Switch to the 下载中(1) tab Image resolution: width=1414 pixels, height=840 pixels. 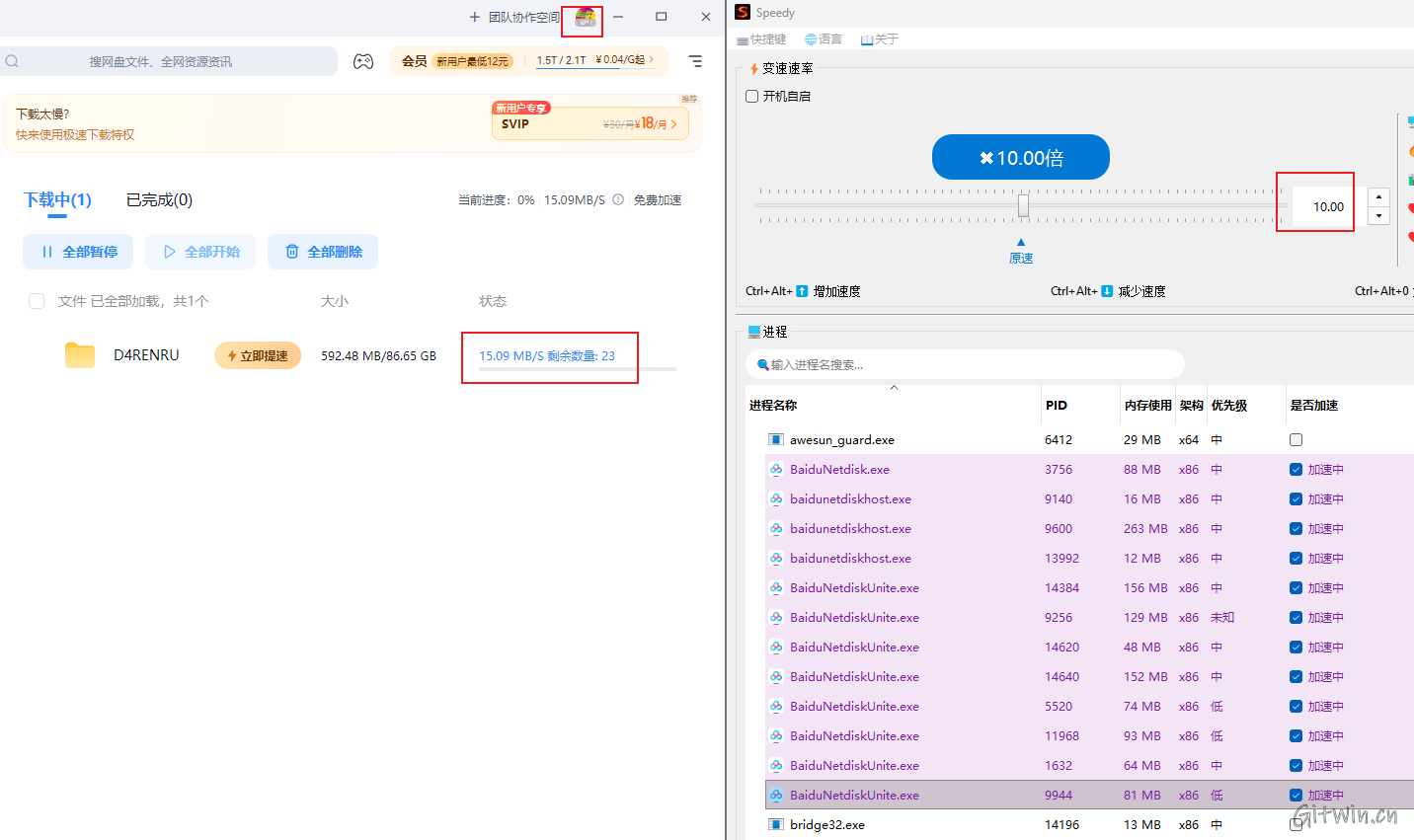[x=57, y=200]
